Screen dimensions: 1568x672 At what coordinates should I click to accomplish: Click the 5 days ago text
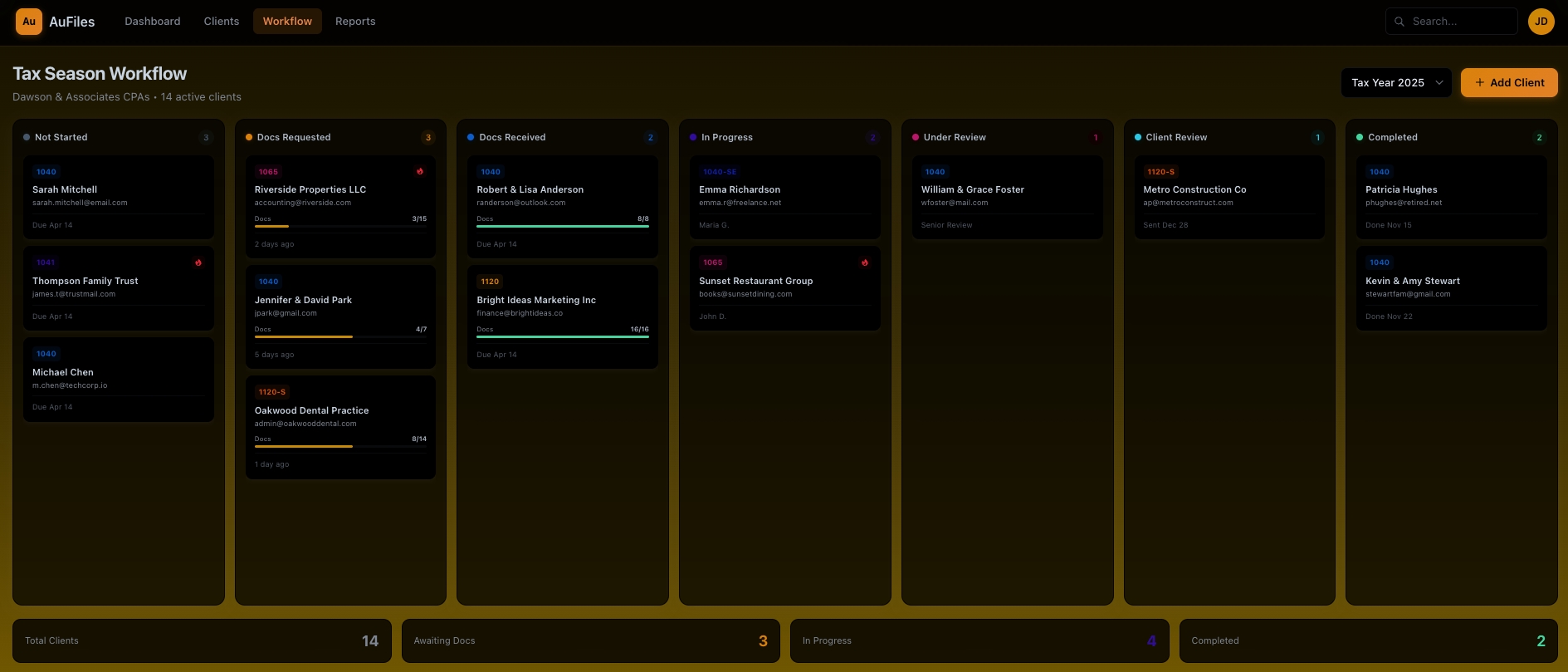tap(274, 355)
